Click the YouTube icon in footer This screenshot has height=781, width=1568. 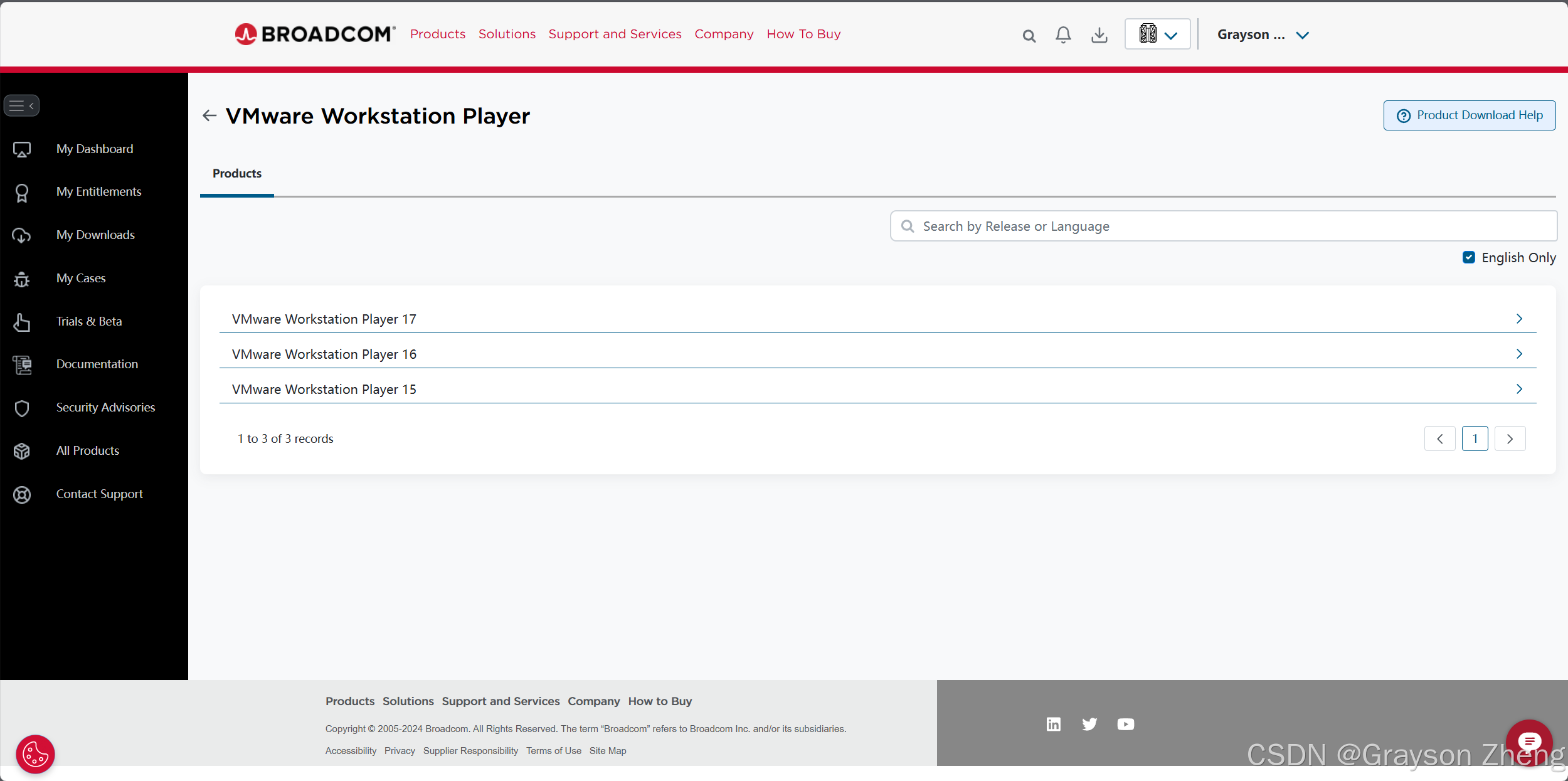1125,725
